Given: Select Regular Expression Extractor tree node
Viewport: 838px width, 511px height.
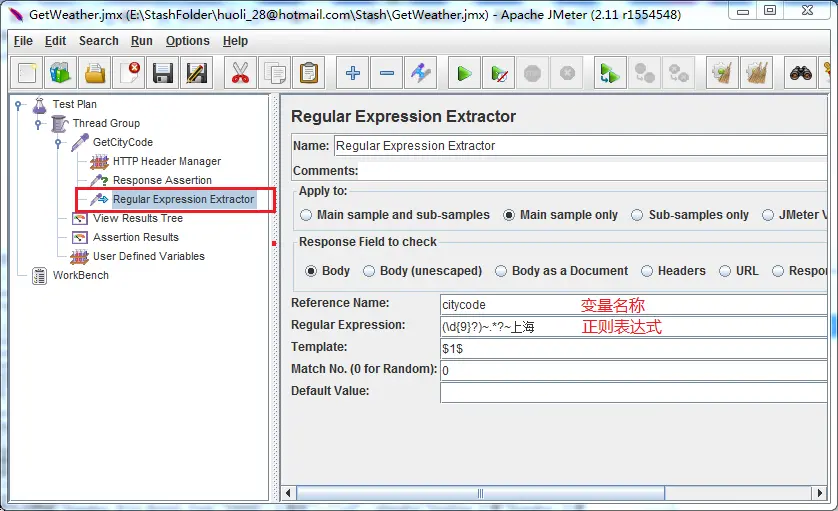Looking at the screenshot, I should (183, 199).
